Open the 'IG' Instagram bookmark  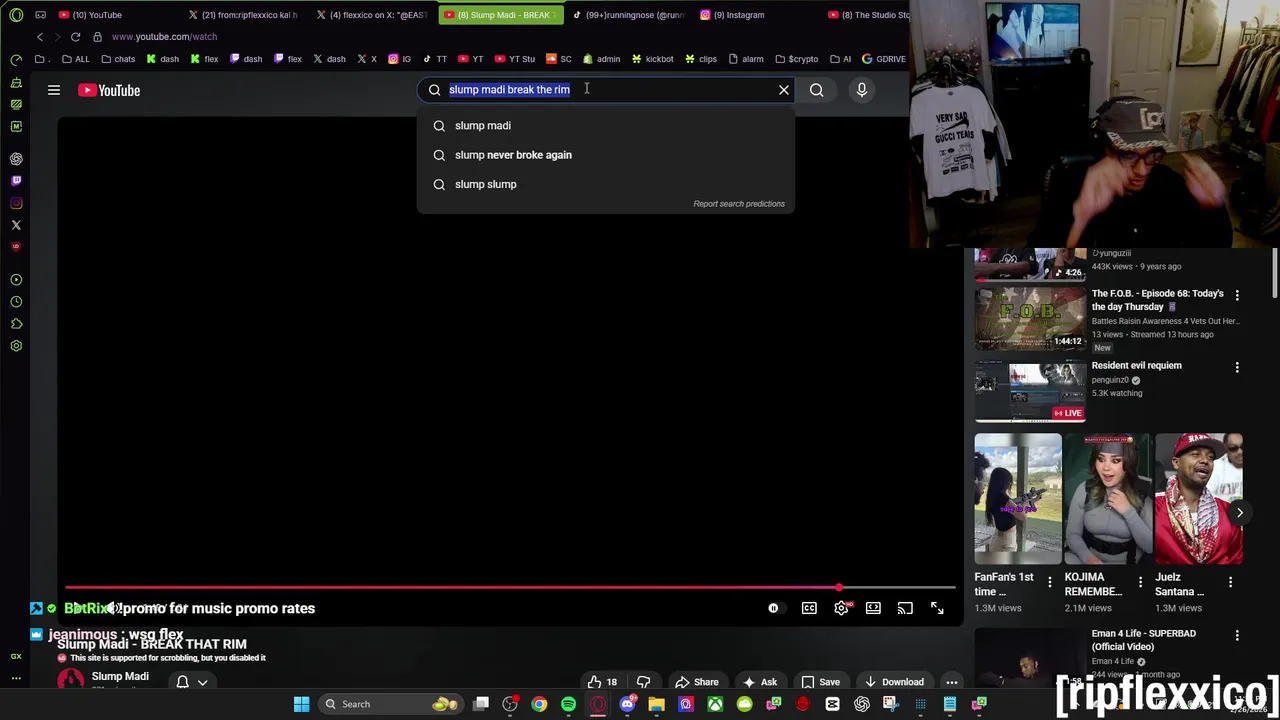tap(400, 59)
